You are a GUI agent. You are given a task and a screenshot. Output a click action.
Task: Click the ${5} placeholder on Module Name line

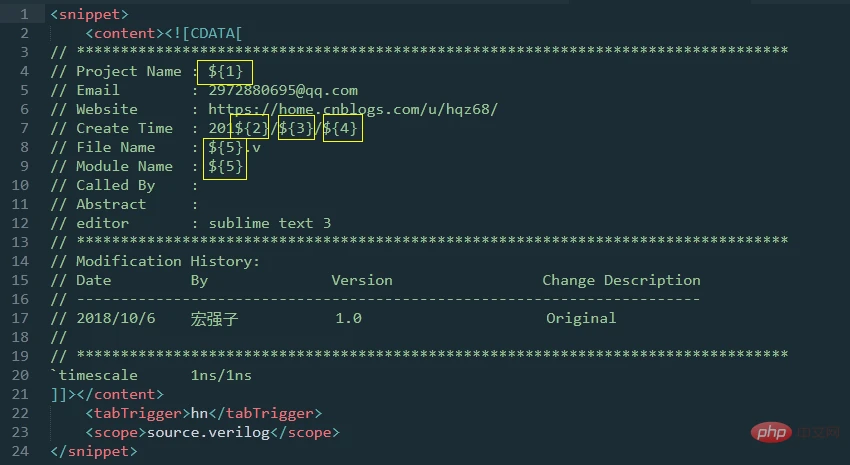click(x=226, y=166)
